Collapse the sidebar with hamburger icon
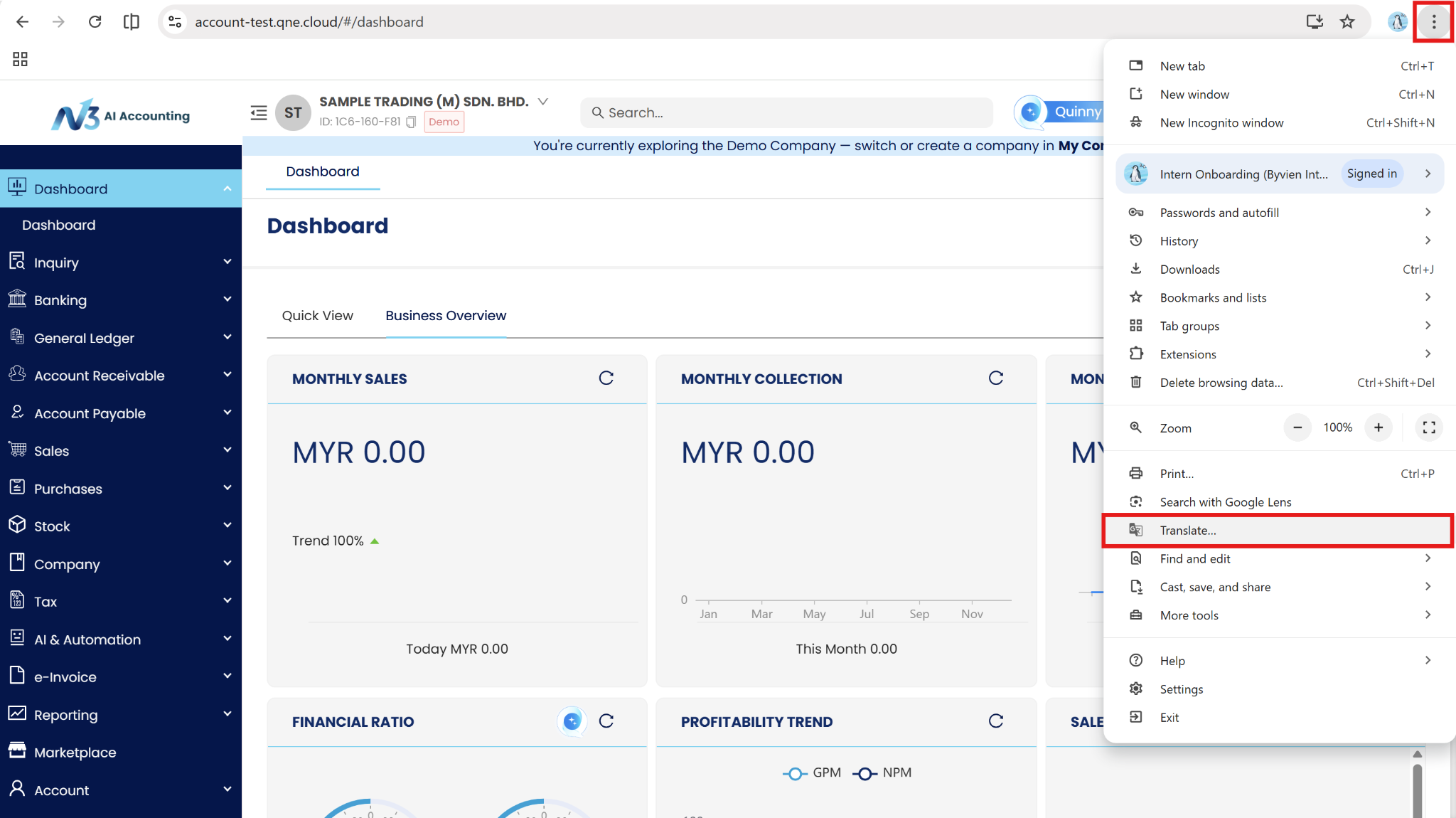 pos(259,112)
